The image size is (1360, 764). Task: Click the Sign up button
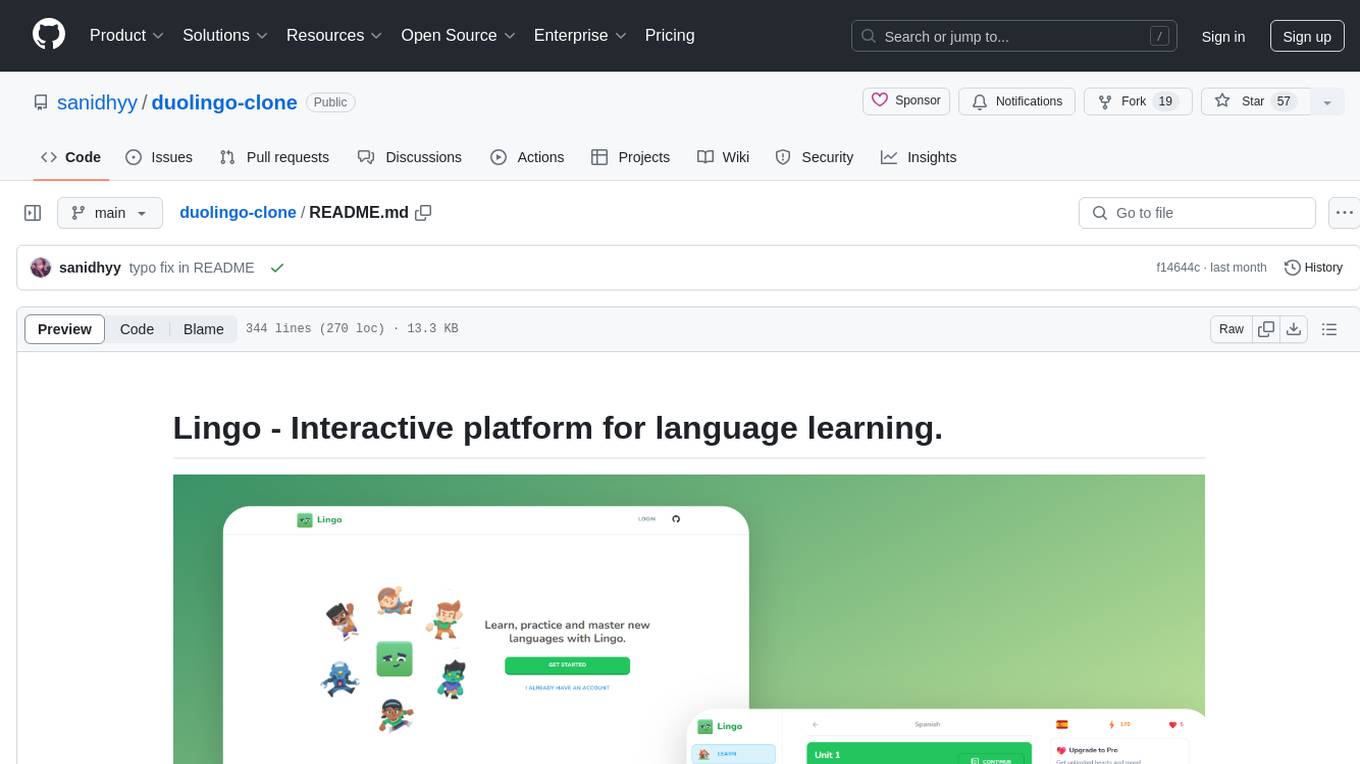(x=1306, y=36)
